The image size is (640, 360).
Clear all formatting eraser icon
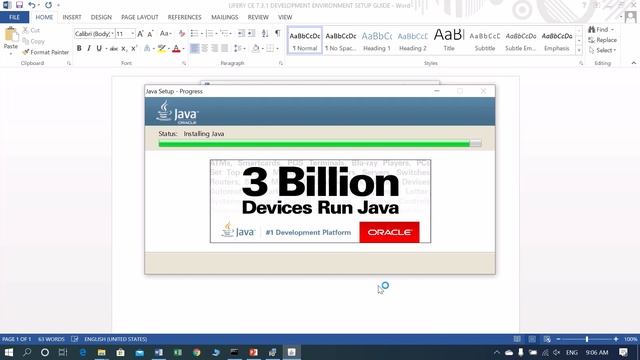[x=182, y=33]
